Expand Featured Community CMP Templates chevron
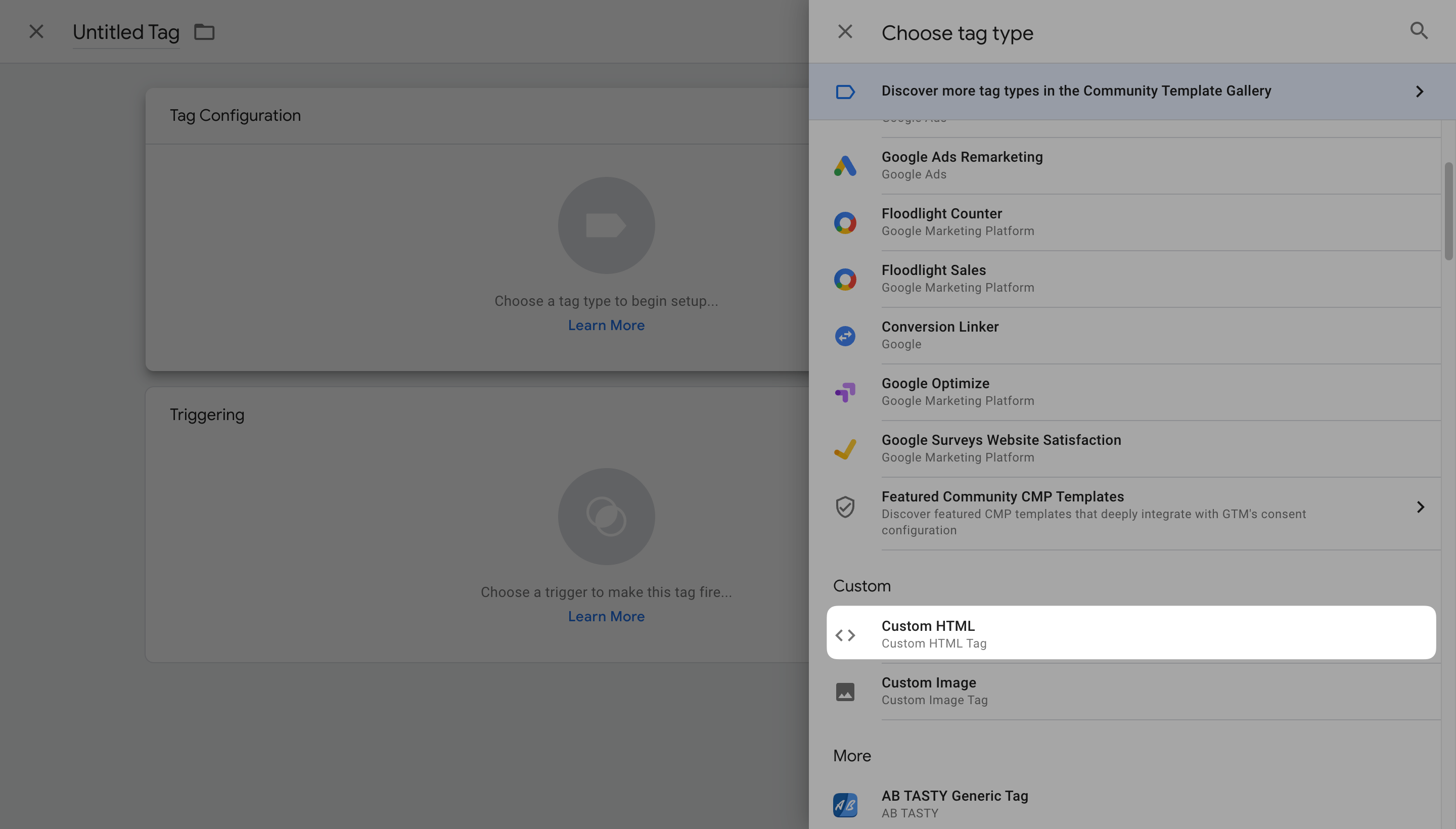The height and width of the screenshot is (829, 1456). pyautogui.click(x=1420, y=508)
